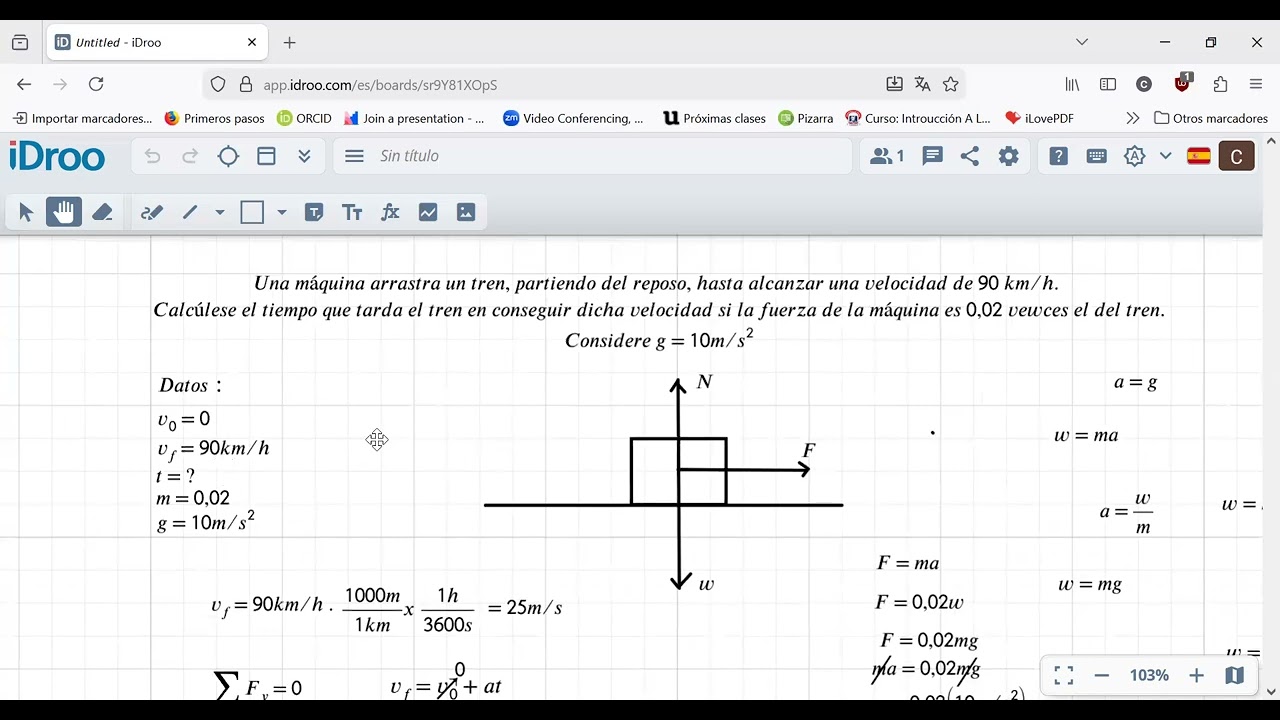Toggle the browser sidebar
The width and height of the screenshot is (1280, 720).
point(1108,85)
